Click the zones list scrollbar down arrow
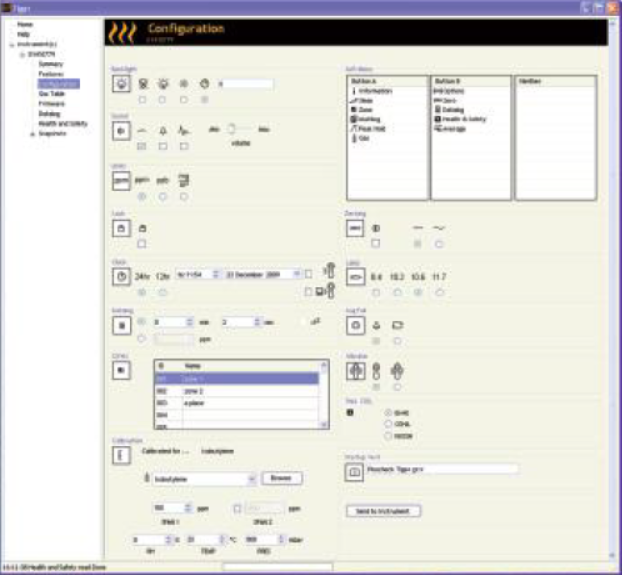The width and height of the screenshot is (622, 575). pyautogui.click(x=324, y=424)
